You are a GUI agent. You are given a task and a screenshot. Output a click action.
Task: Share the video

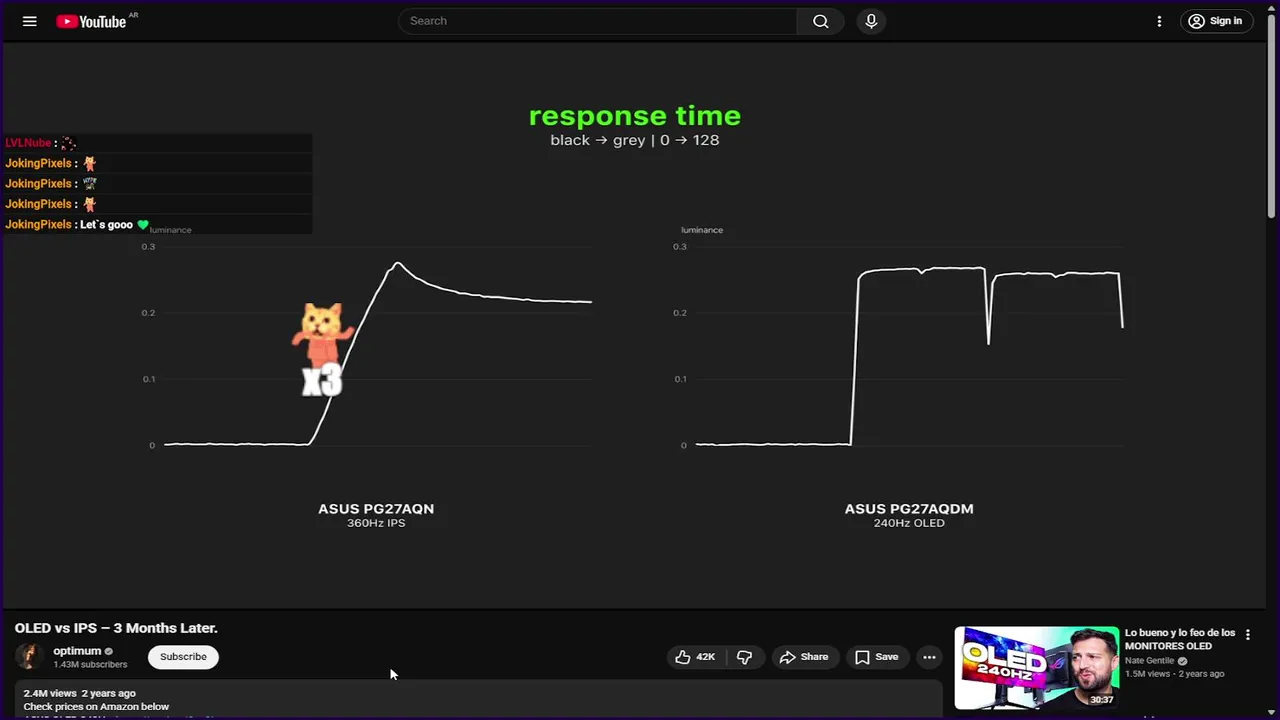[804, 657]
